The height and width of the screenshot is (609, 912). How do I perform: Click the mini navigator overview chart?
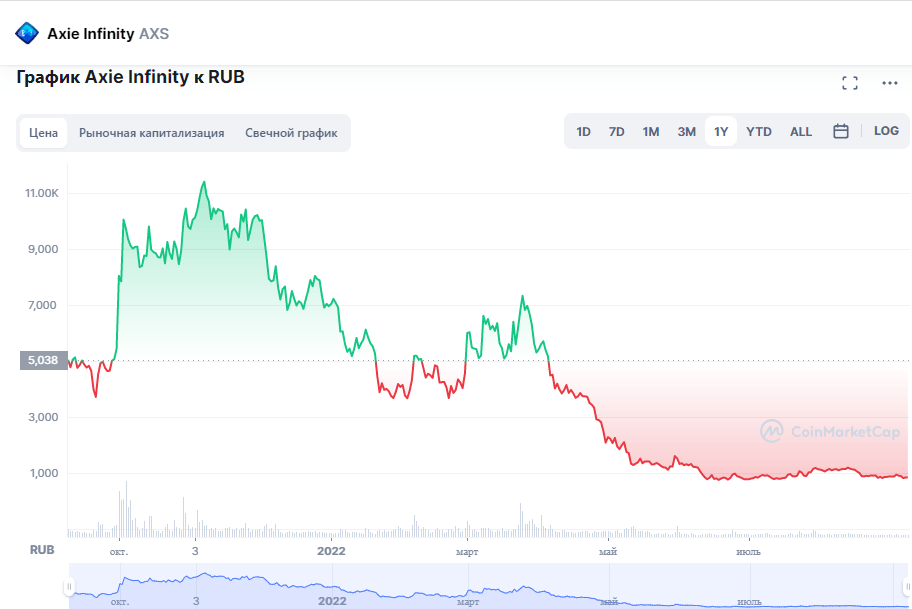[488, 586]
